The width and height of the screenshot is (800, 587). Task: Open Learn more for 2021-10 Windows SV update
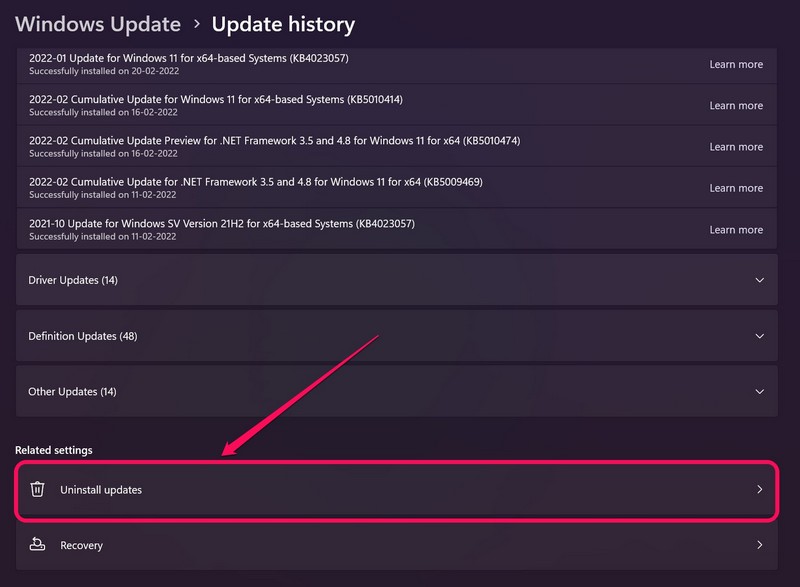point(736,230)
